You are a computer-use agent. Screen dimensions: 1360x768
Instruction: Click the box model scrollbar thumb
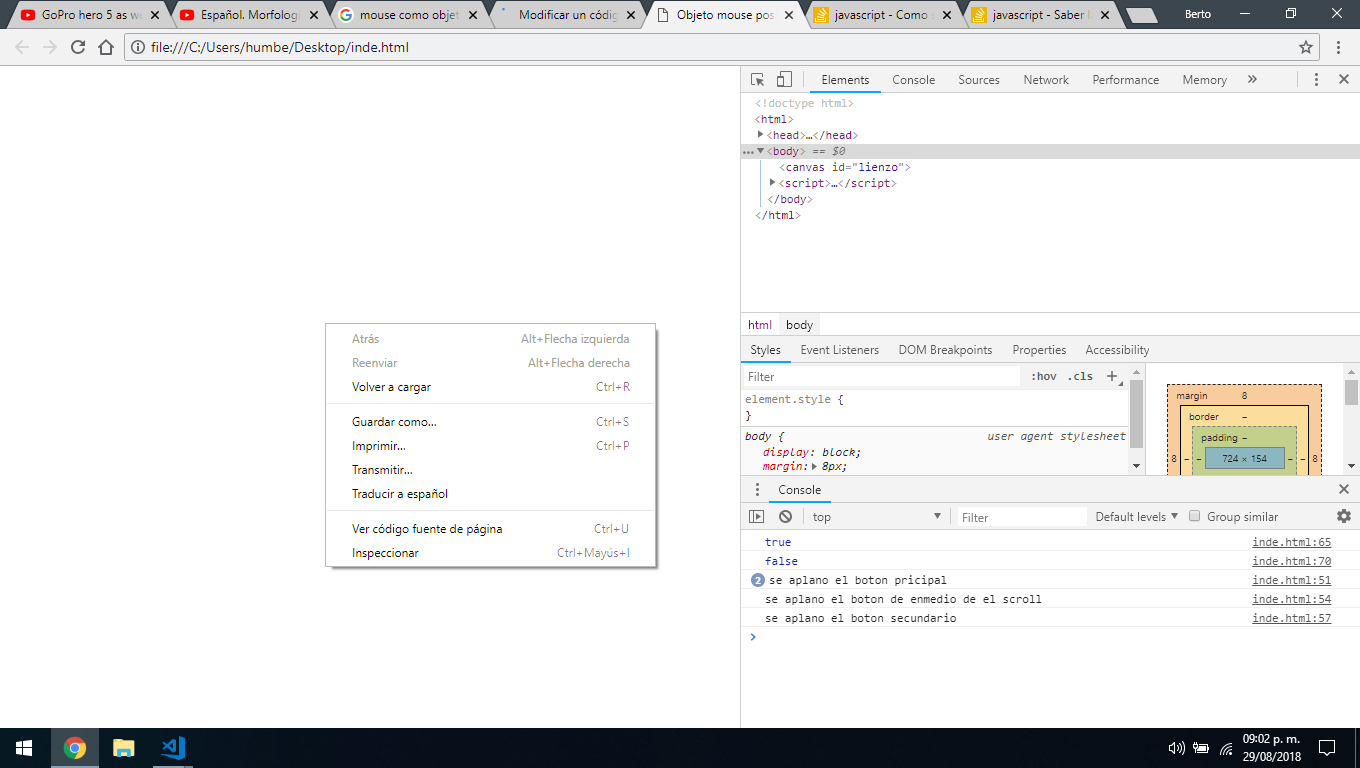pyautogui.click(x=1351, y=392)
